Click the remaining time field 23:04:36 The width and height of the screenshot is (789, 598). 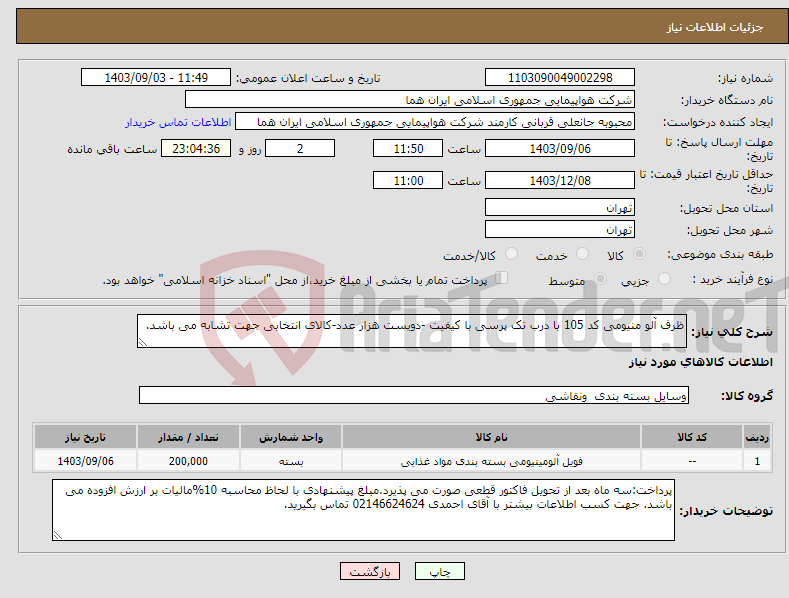pyautogui.click(x=196, y=148)
